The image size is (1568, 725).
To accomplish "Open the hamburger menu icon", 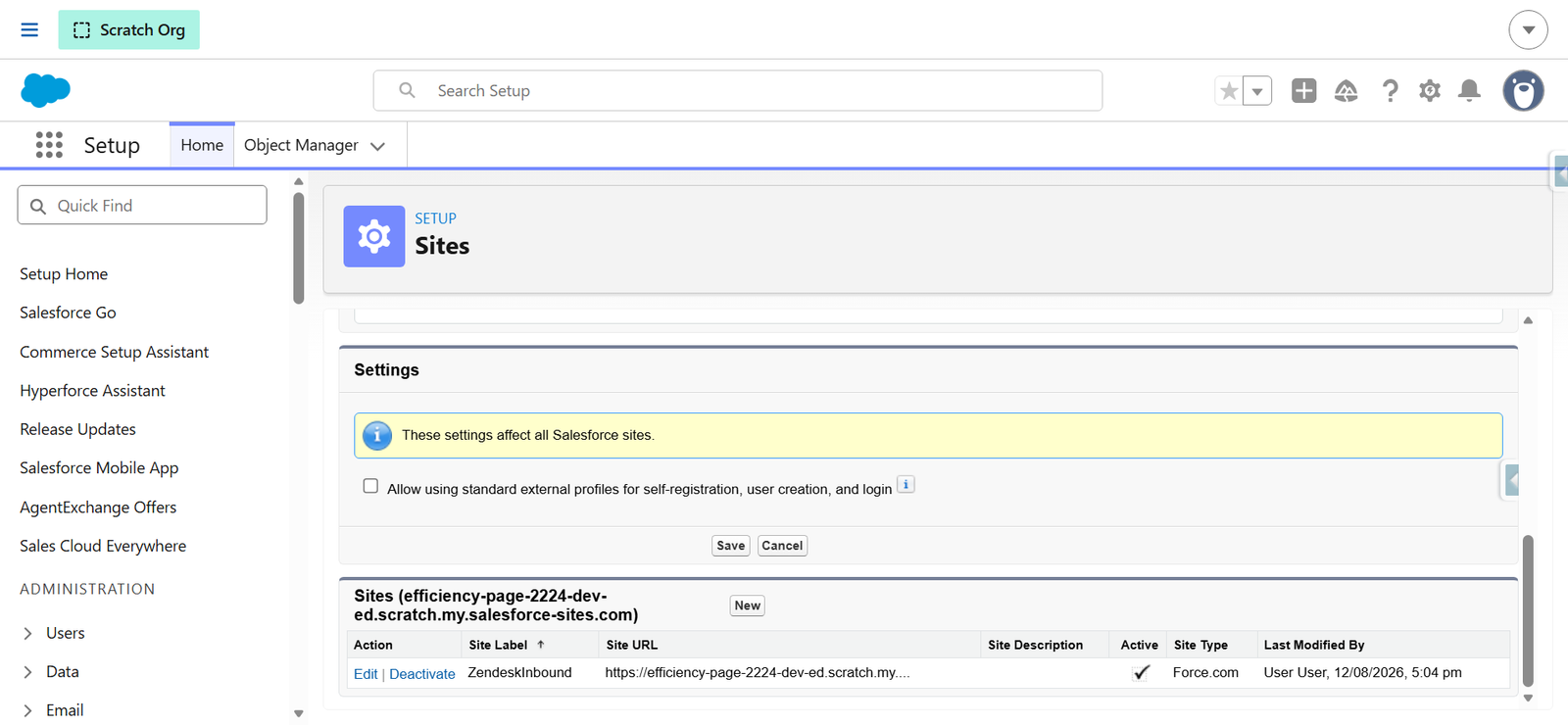I will click(x=29, y=29).
